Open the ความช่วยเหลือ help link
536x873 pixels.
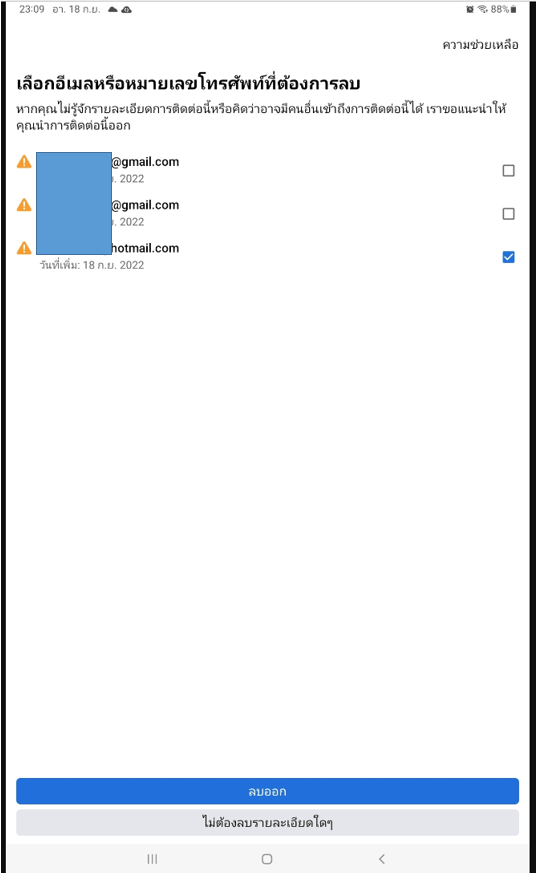tap(480, 45)
